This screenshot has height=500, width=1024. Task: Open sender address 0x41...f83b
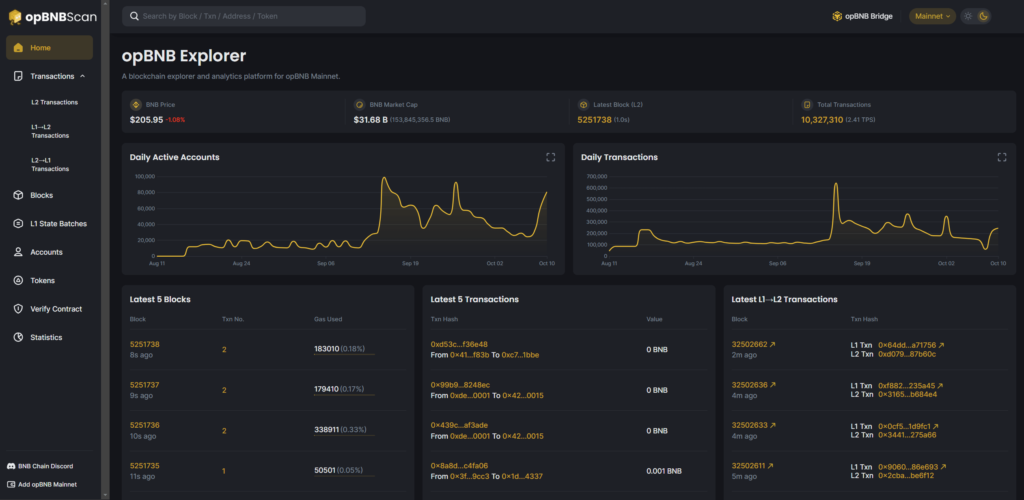click(x=470, y=355)
